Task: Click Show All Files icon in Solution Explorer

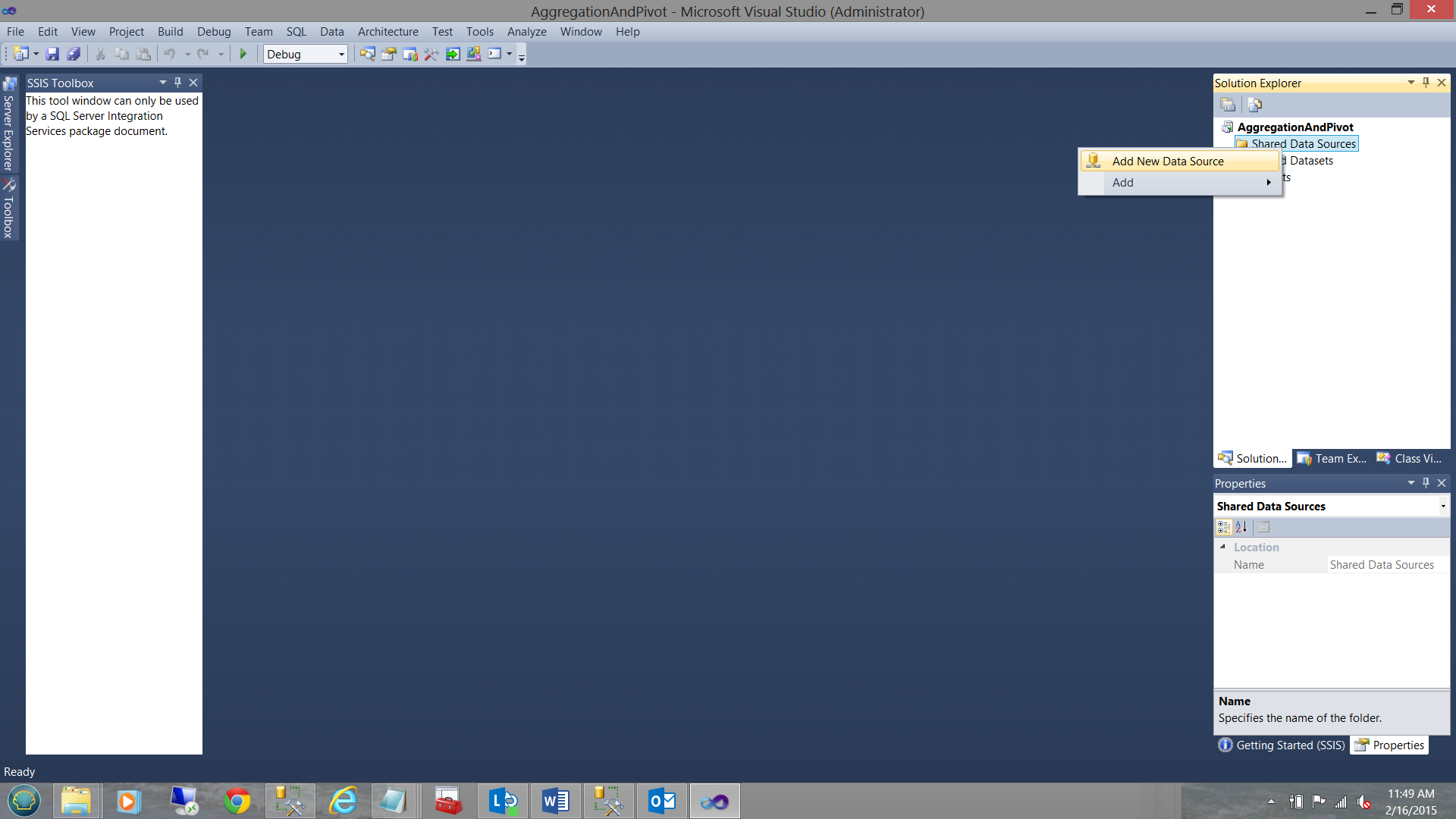Action: (1255, 105)
